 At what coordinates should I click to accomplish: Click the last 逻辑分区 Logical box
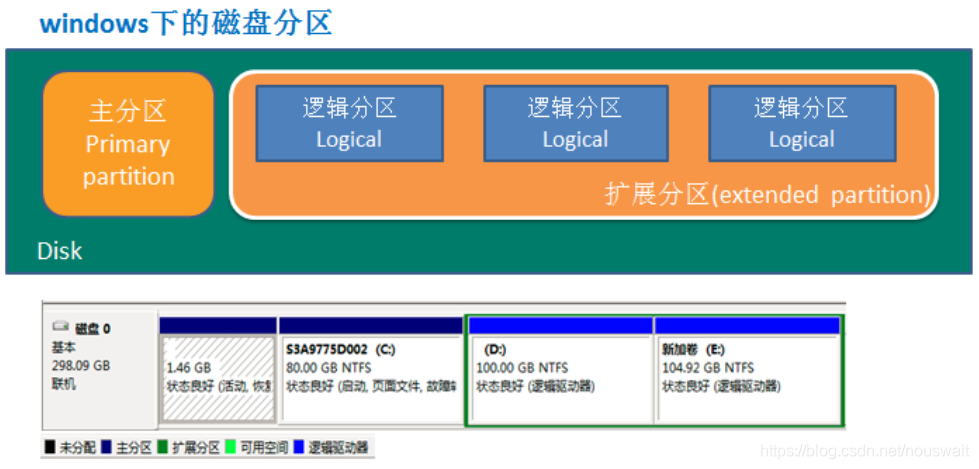(802, 124)
